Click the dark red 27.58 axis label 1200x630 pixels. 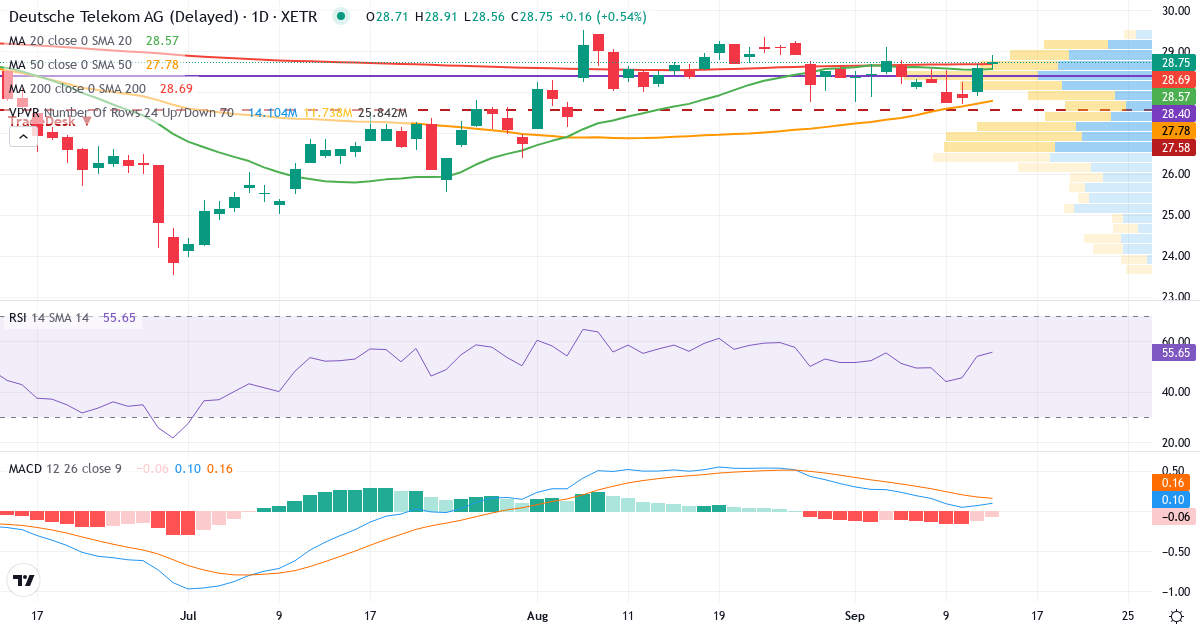[x=1175, y=148]
